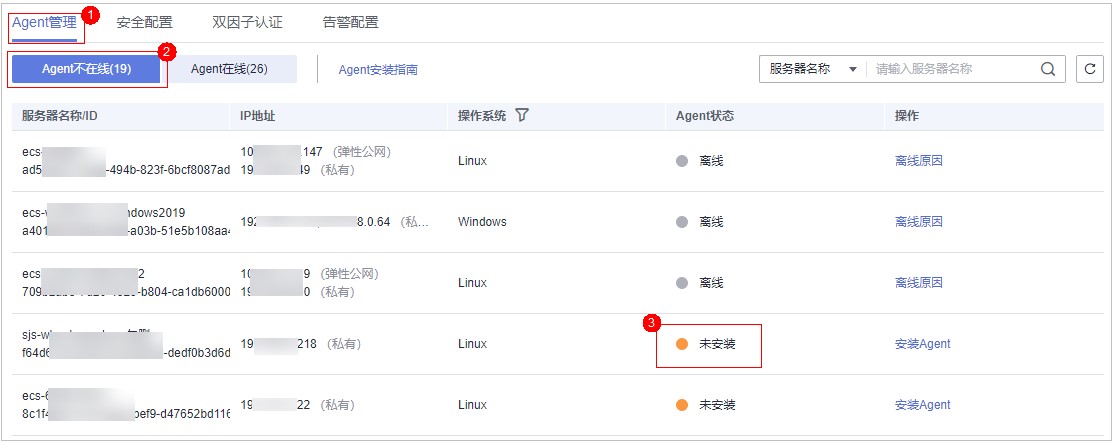Click 安装Agent in the last row
This screenshot has height=443, width=1113.
[x=922, y=405]
